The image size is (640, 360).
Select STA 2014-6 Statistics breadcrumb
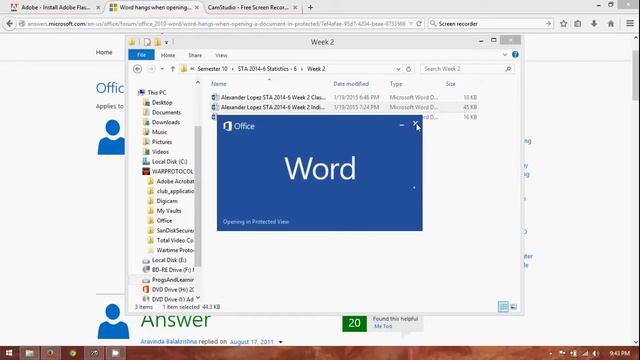click(x=267, y=69)
